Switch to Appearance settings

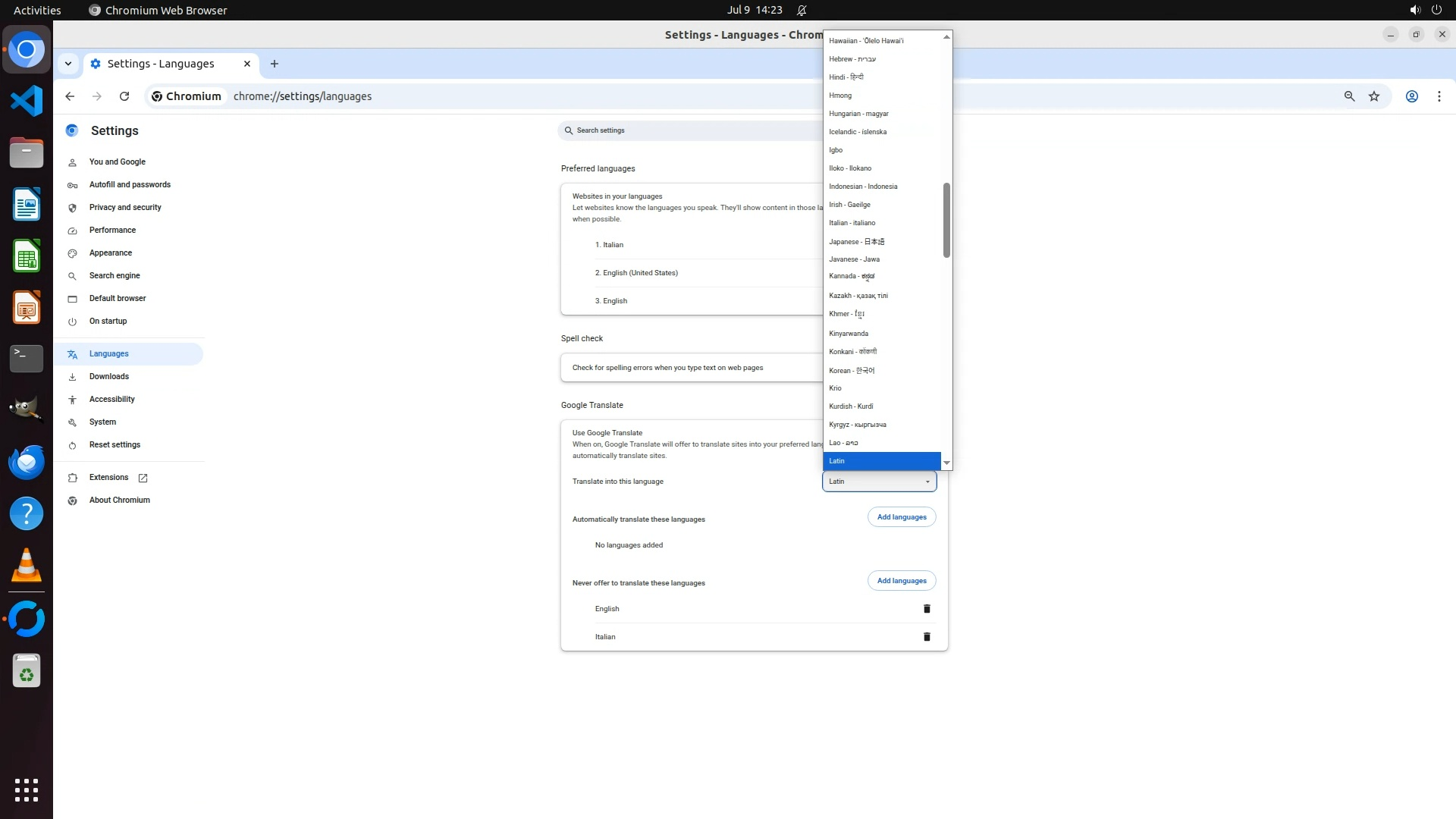pos(111,253)
